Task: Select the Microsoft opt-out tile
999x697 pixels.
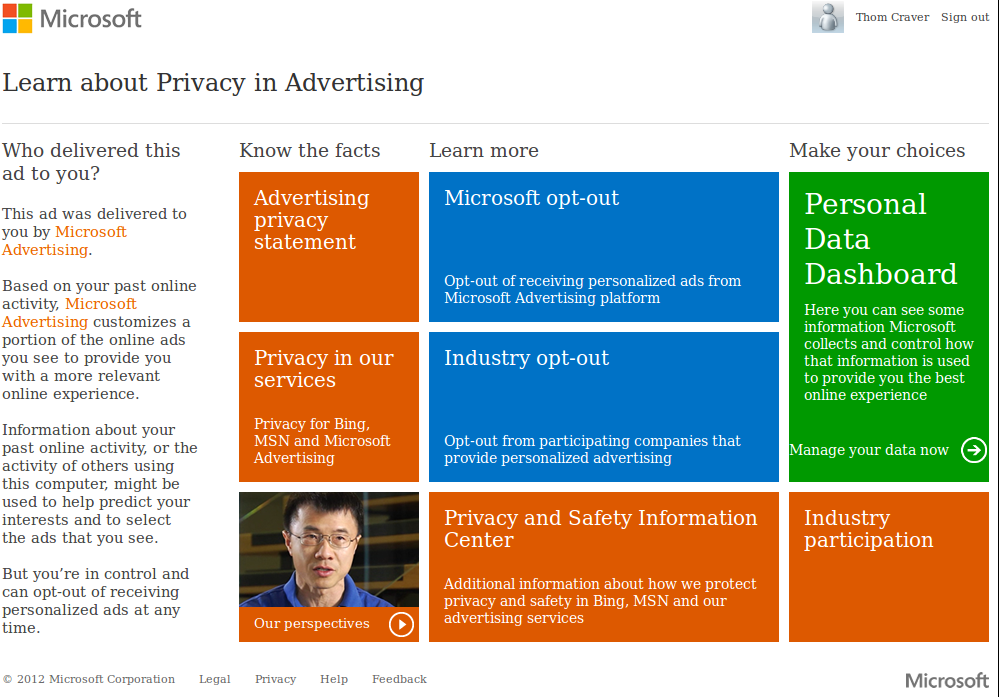Action: 603,246
